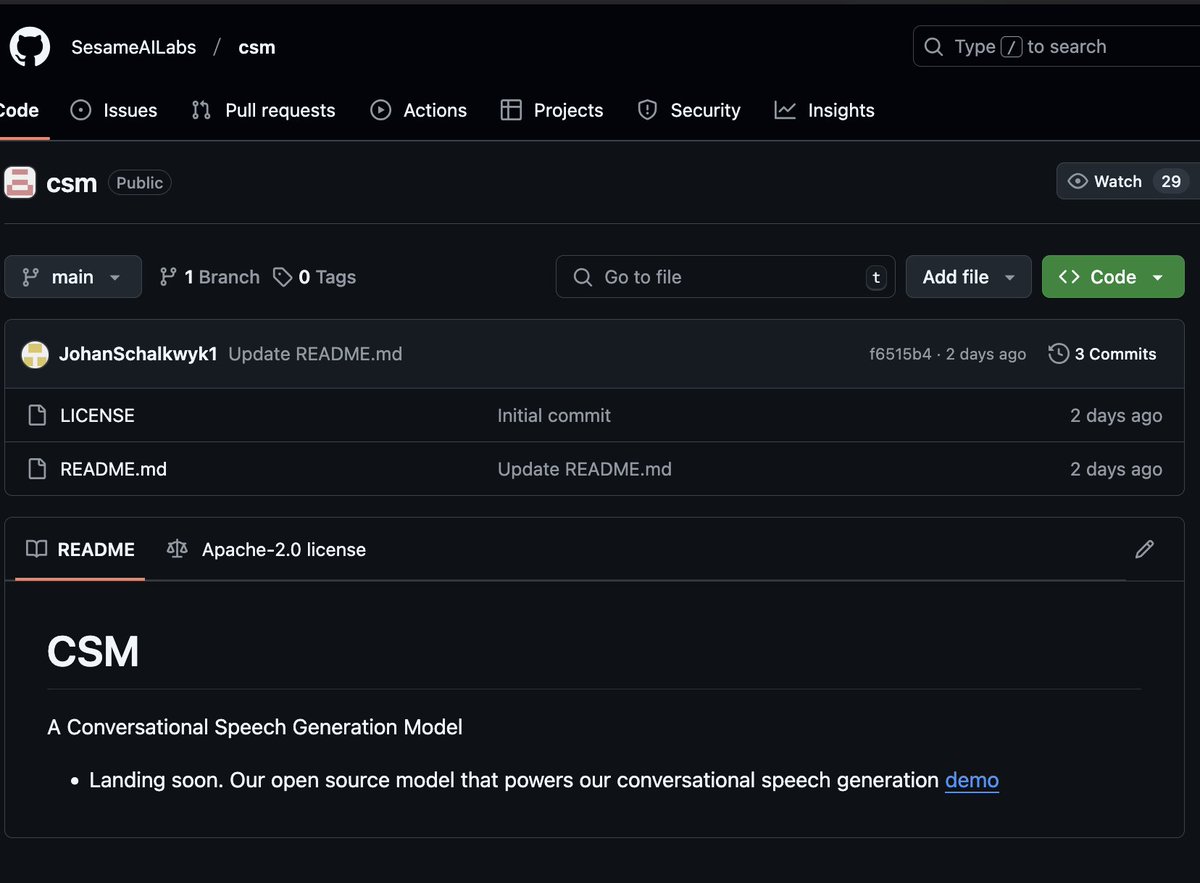
Task: Open the GitHub home via the logo icon
Action: coord(29,46)
